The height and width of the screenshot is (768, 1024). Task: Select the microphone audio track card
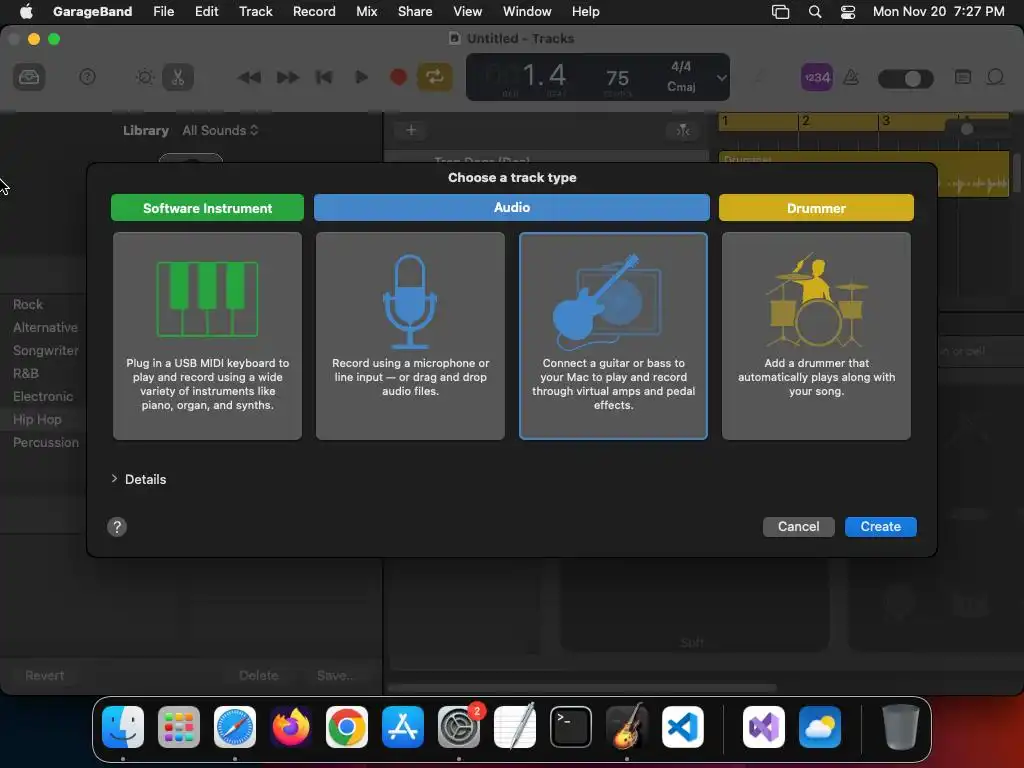click(410, 336)
